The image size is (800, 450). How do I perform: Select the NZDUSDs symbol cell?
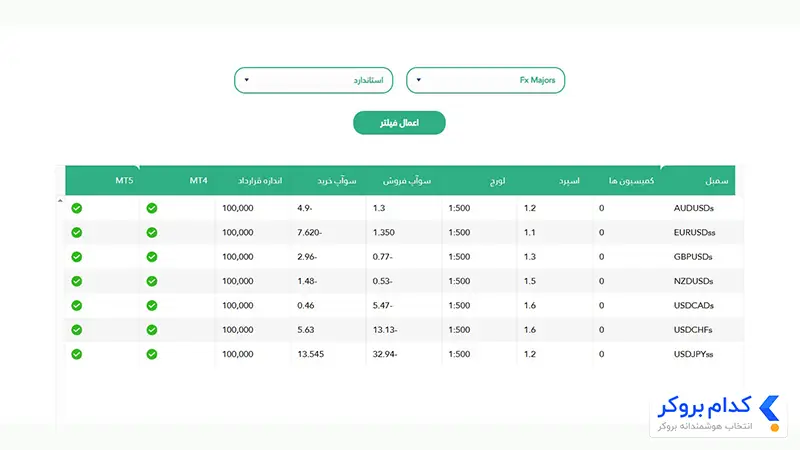693,281
